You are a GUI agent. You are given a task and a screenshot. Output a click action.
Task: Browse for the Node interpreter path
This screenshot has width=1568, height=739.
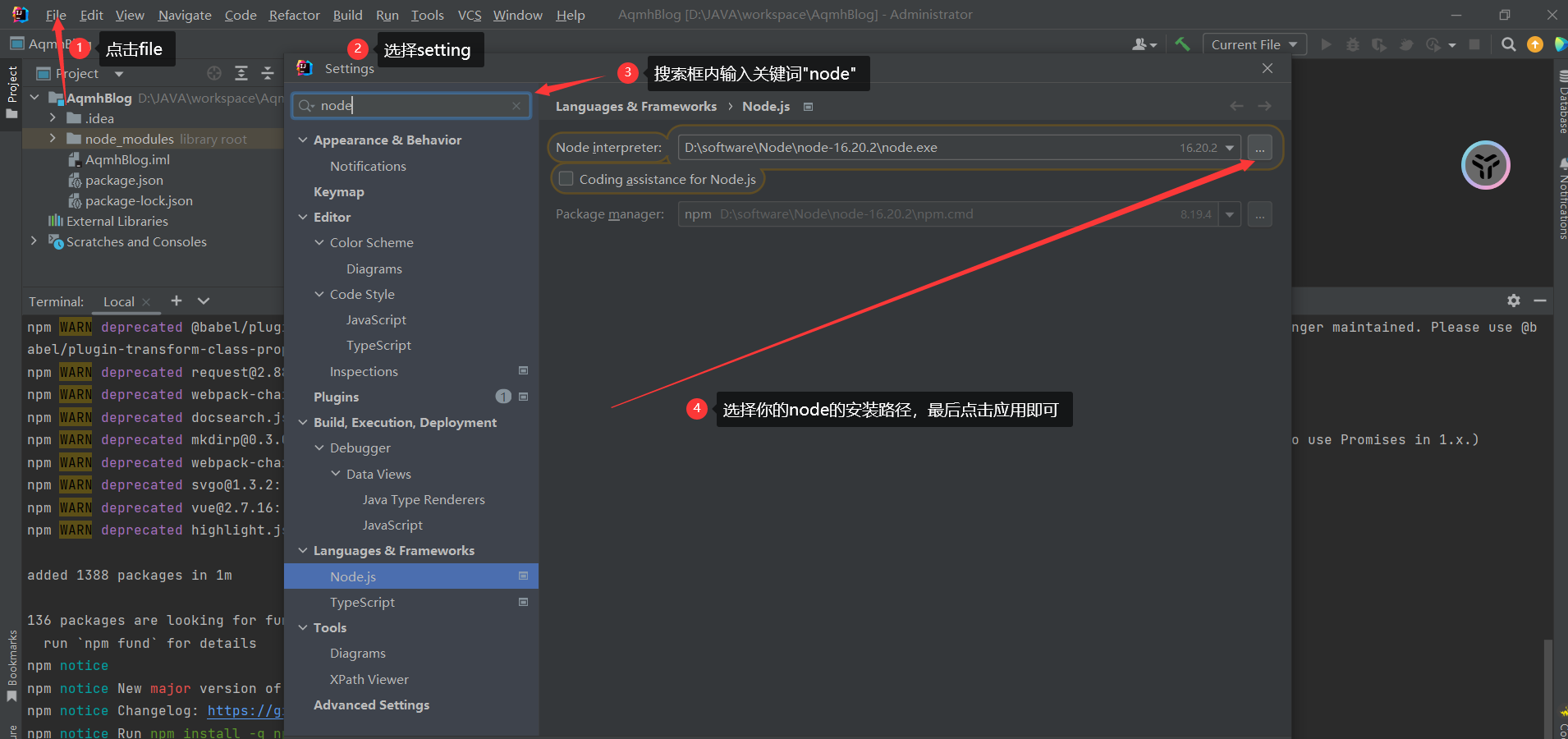pos(1259,148)
